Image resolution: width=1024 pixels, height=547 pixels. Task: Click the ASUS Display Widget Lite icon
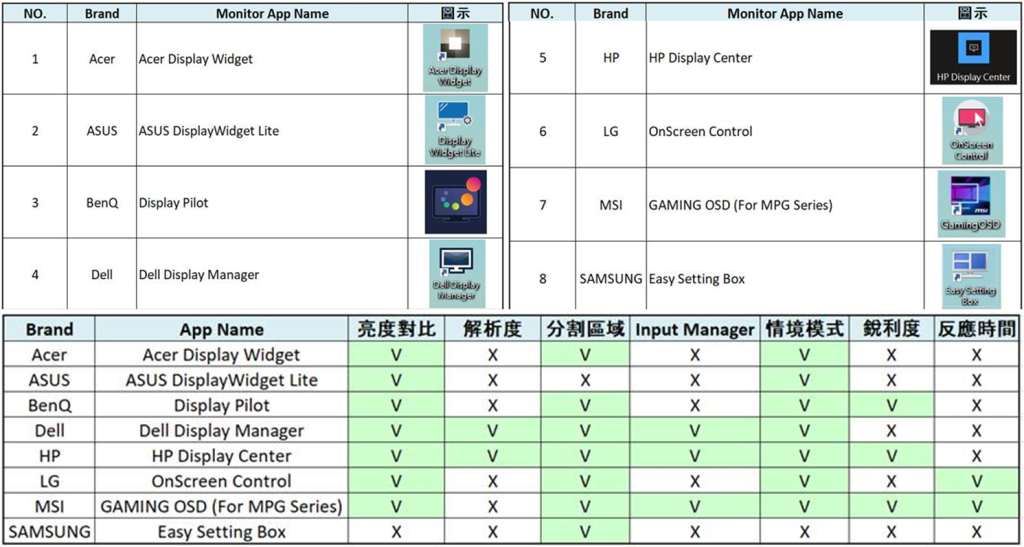coord(455,128)
